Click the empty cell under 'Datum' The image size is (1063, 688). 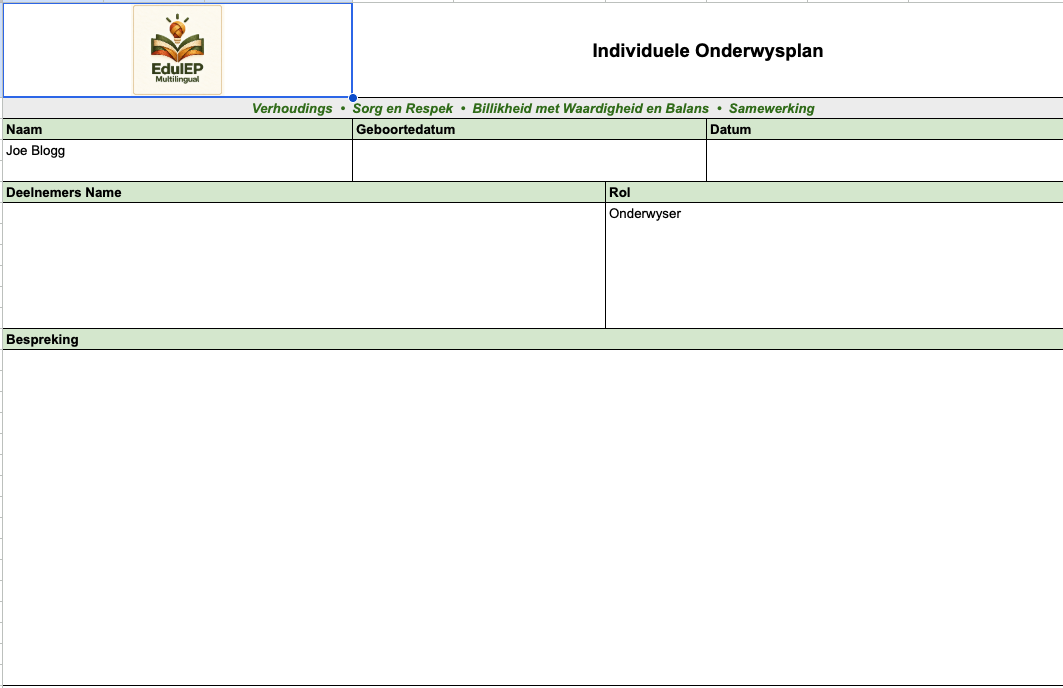(x=885, y=161)
